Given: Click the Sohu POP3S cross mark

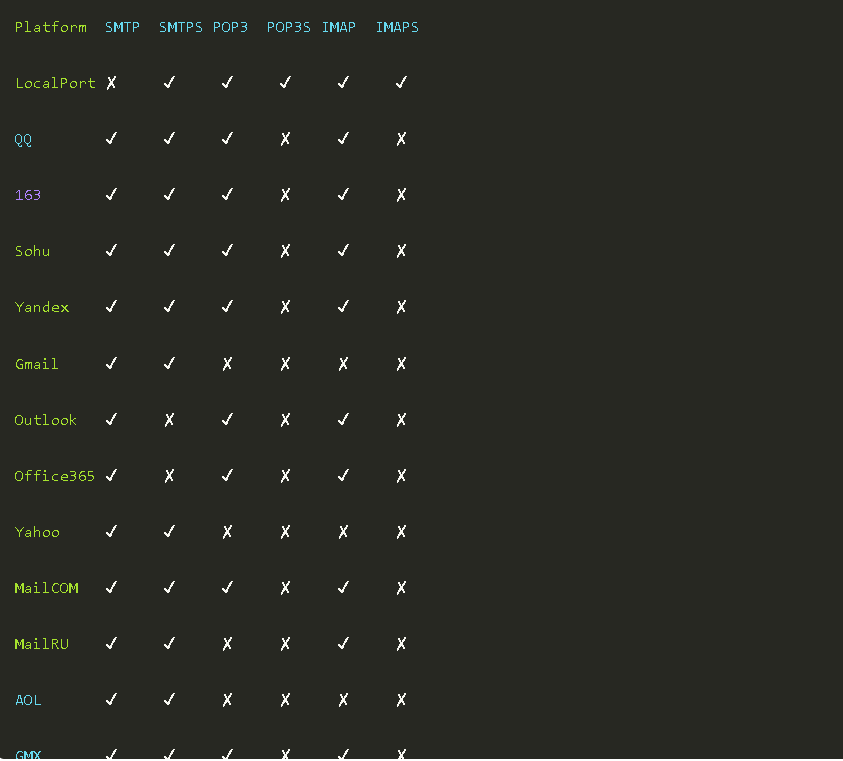Looking at the screenshot, I should click(x=285, y=251).
